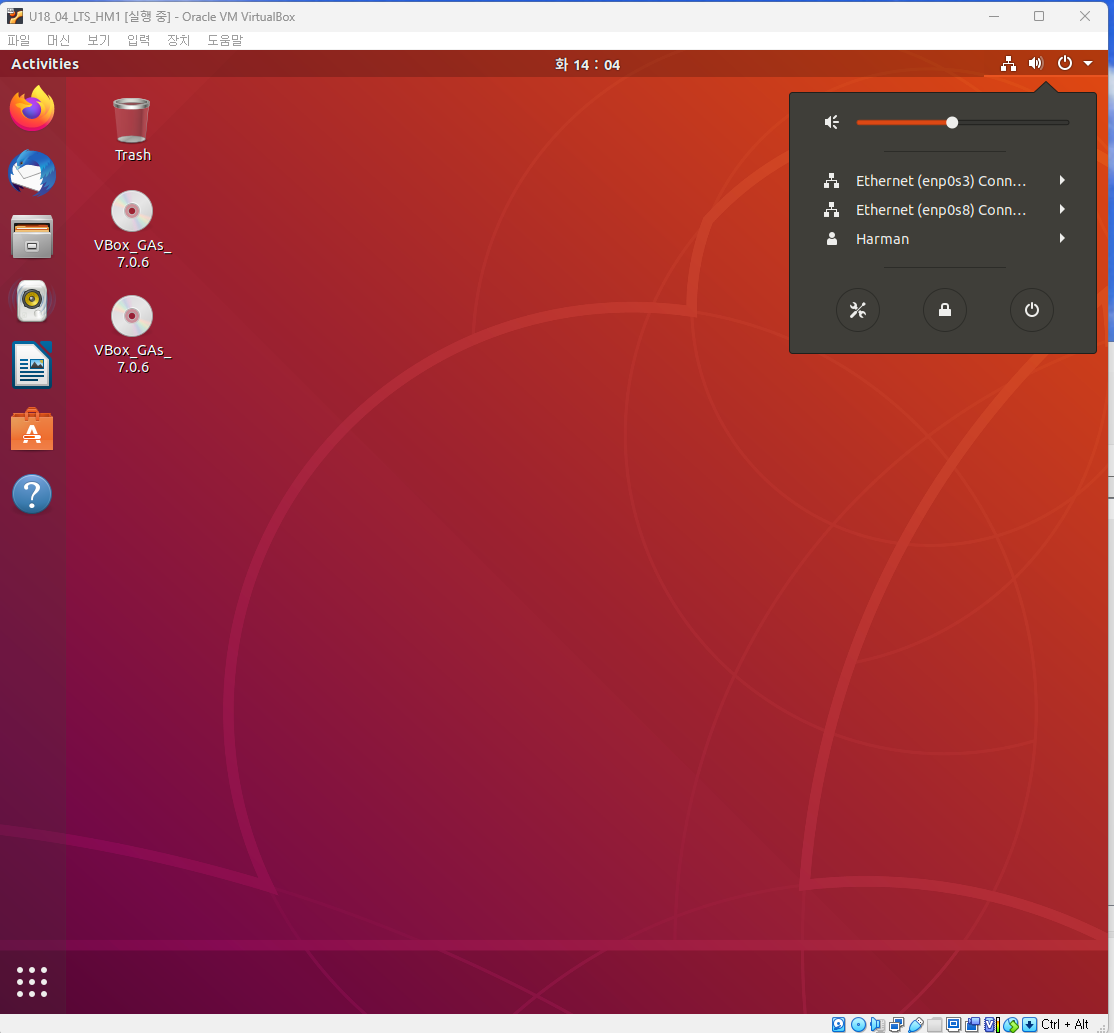This screenshot has width=1114, height=1033.
Task: Click the power off button in the menu
Action: click(1032, 310)
